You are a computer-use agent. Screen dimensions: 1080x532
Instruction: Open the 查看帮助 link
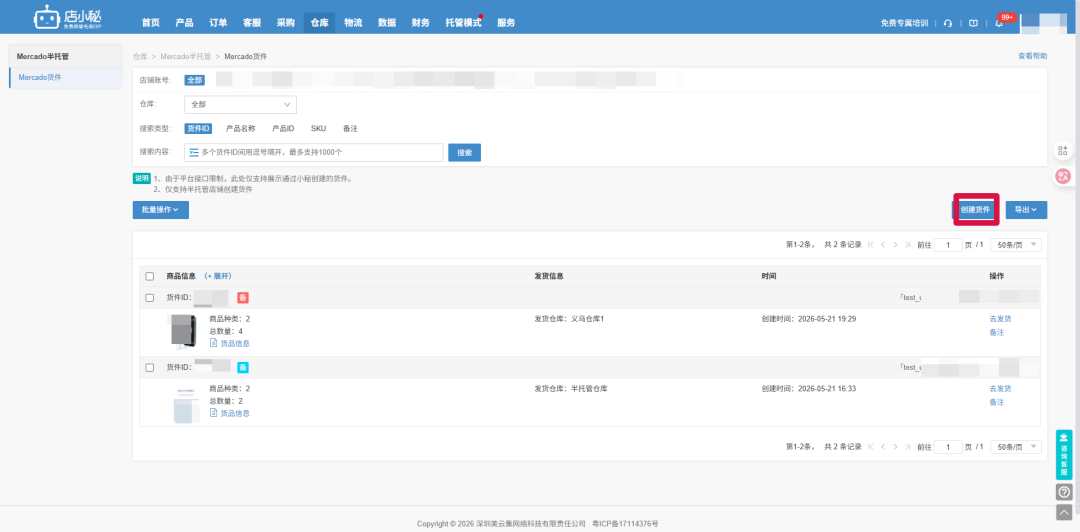coord(1032,56)
